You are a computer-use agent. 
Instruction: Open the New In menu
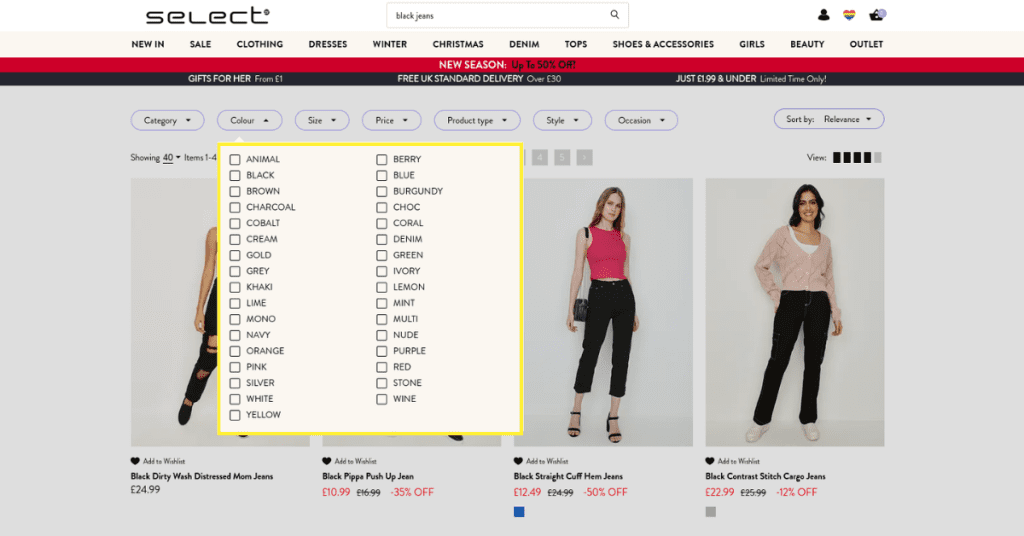point(148,44)
